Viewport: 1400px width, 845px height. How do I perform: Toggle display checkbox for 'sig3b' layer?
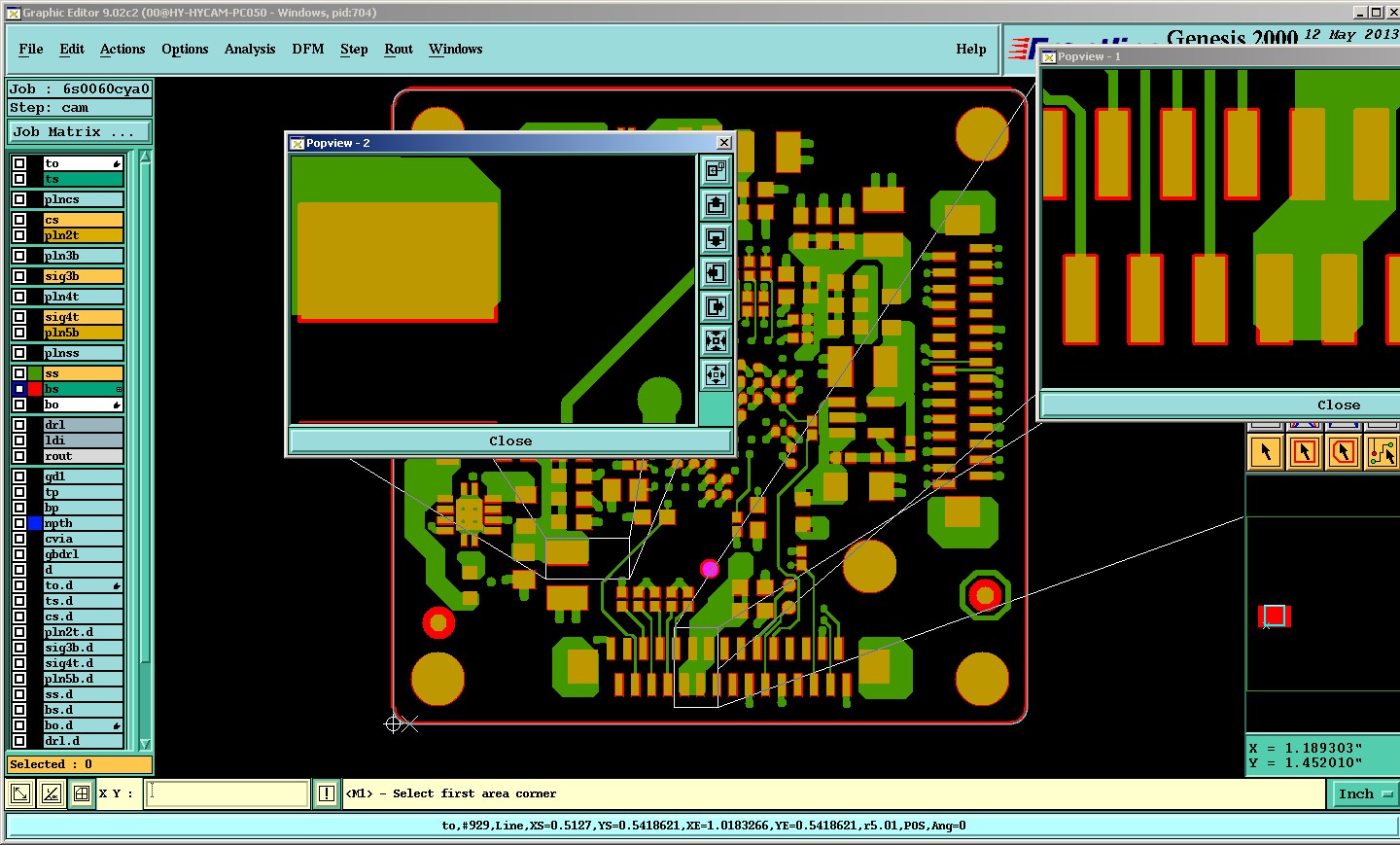tap(19, 276)
